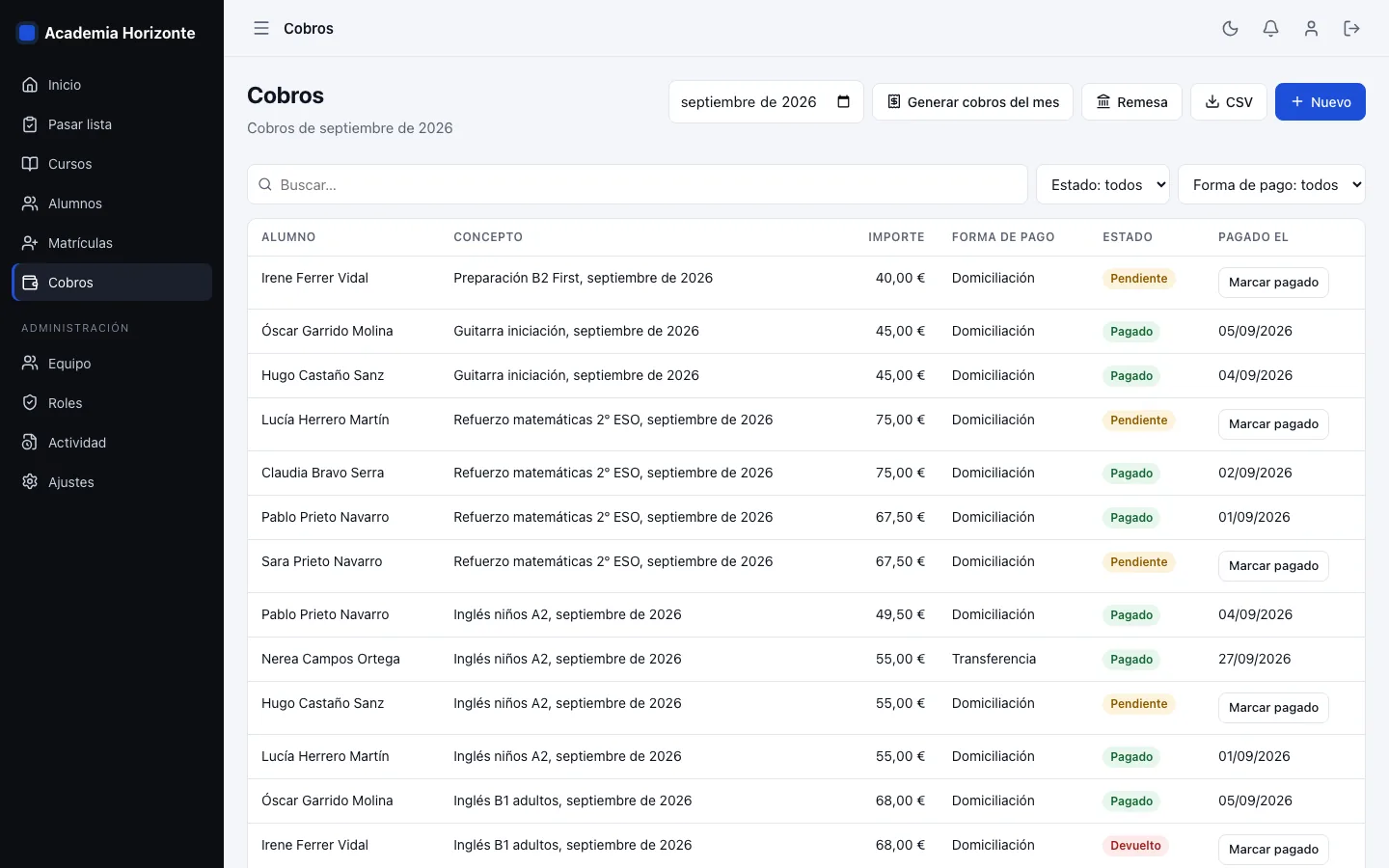Viewport: 1389px width, 868px height.
Task: Mark Sara Prieto Navarro's charge as paid
Action: click(1273, 566)
